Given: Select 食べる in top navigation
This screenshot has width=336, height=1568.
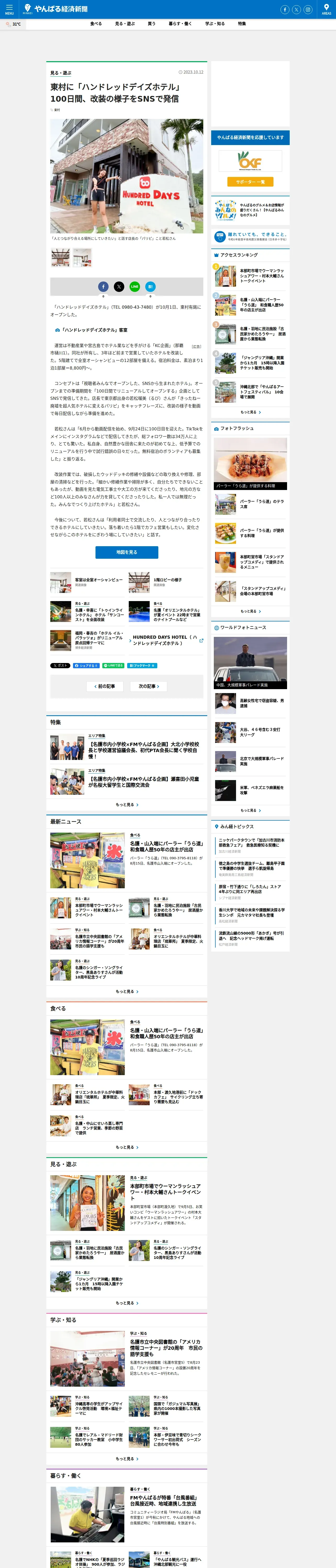Looking at the screenshot, I should coord(96,24).
